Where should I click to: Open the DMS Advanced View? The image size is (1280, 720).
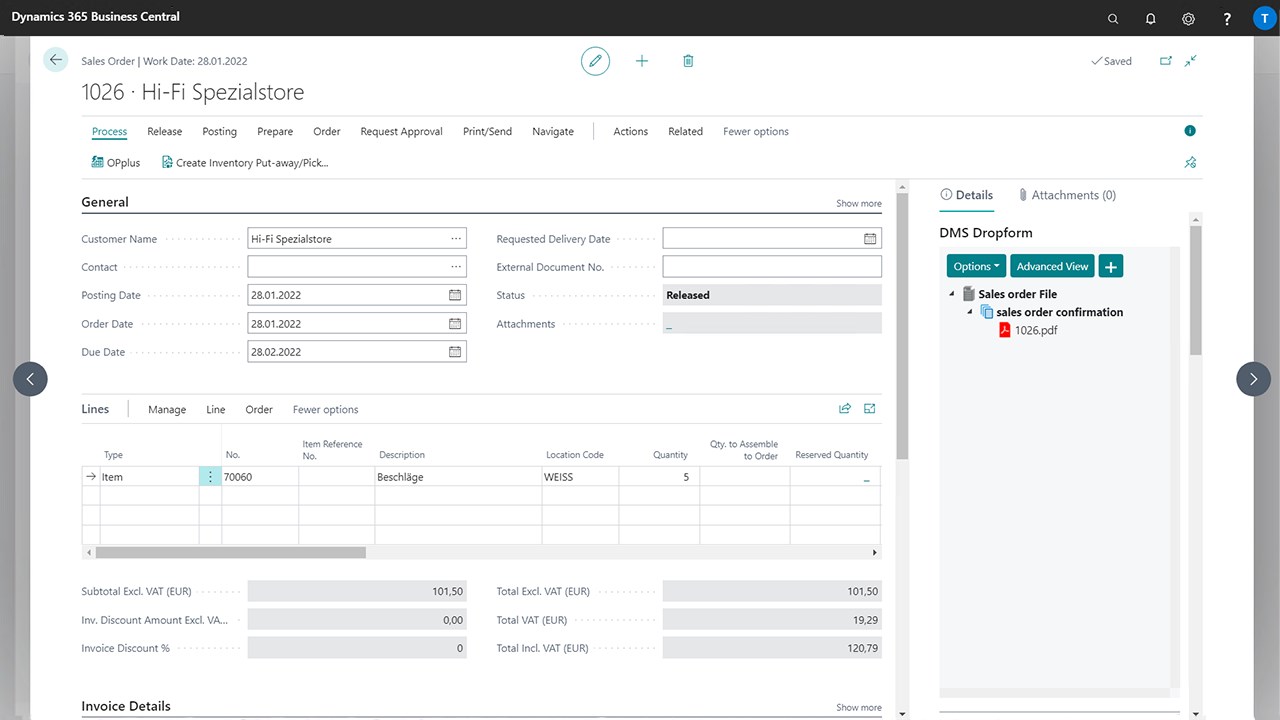point(1052,266)
